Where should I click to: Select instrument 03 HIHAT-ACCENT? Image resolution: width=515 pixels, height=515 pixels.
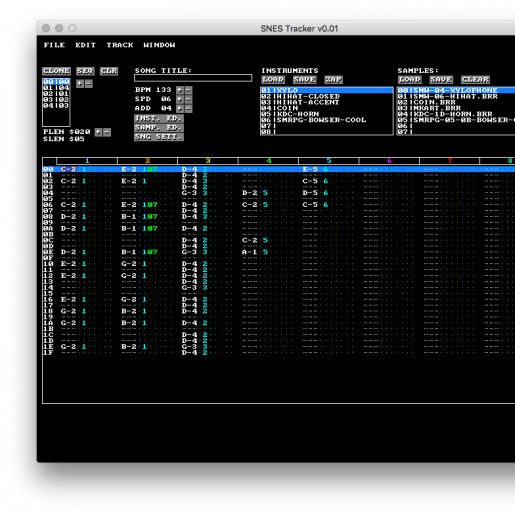[327, 102]
